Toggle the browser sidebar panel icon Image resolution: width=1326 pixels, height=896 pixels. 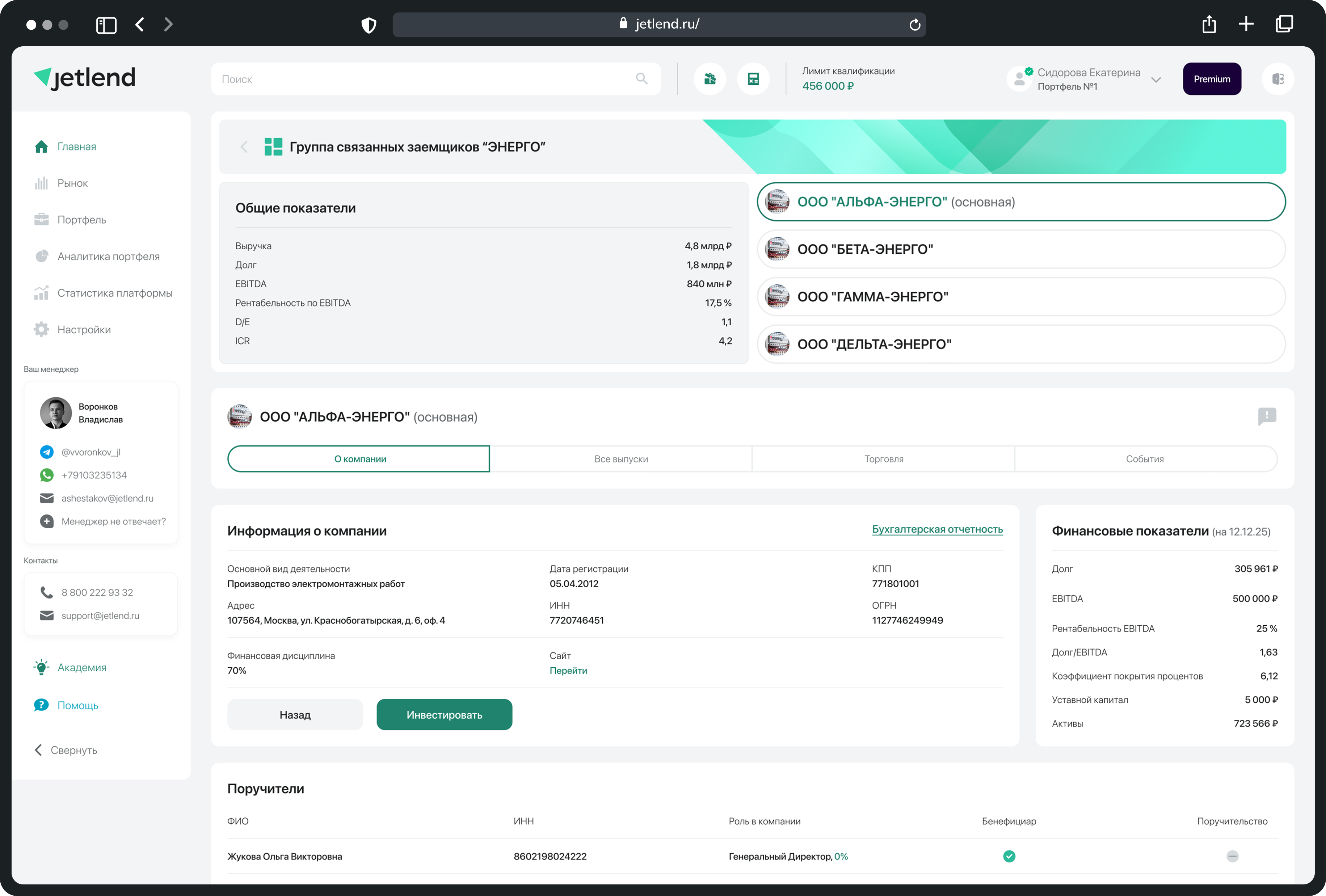[106, 25]
